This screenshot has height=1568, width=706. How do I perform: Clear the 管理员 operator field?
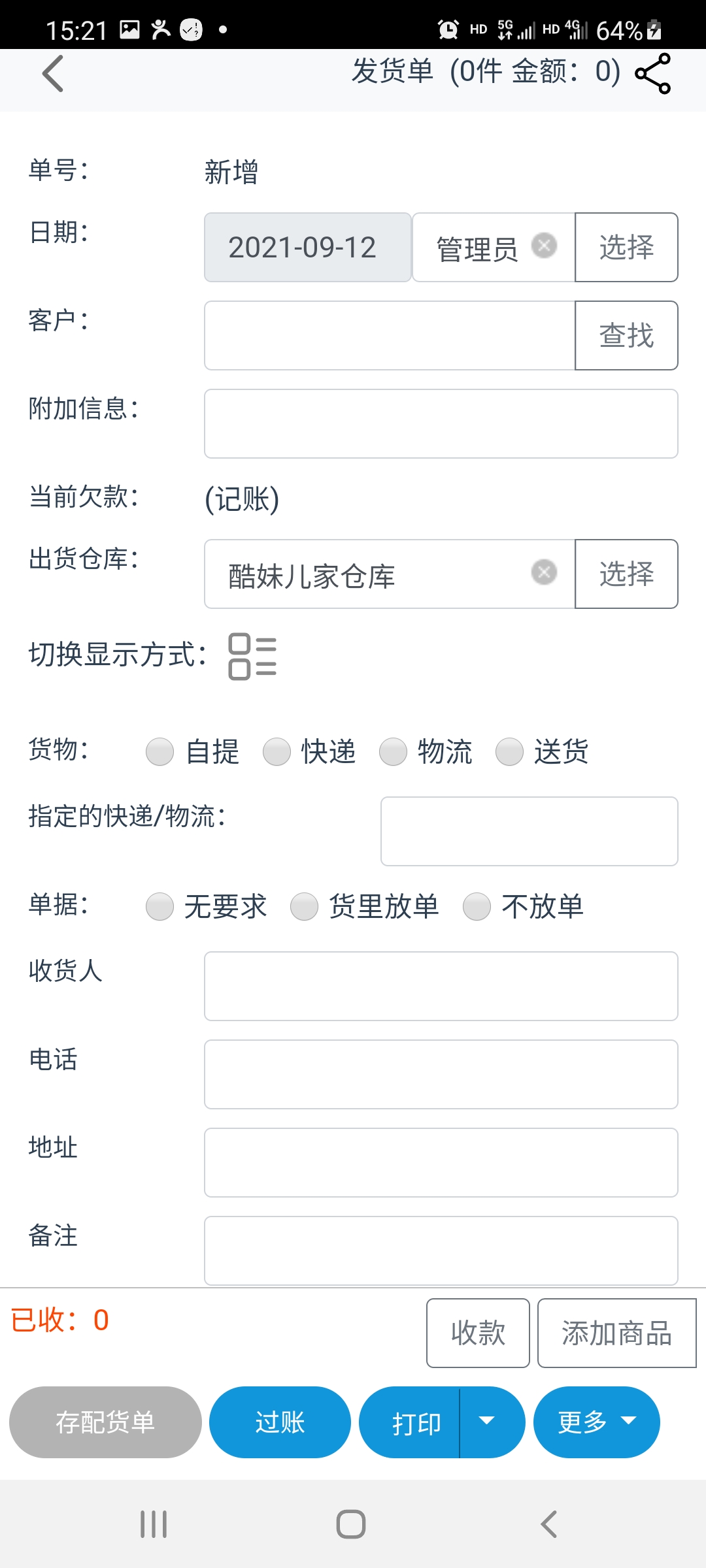click(544, 246)
